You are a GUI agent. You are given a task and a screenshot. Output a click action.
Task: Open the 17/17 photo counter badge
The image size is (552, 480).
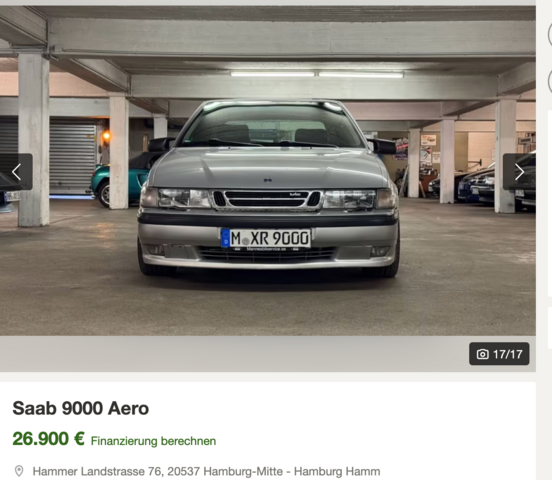tap(499, 354)
